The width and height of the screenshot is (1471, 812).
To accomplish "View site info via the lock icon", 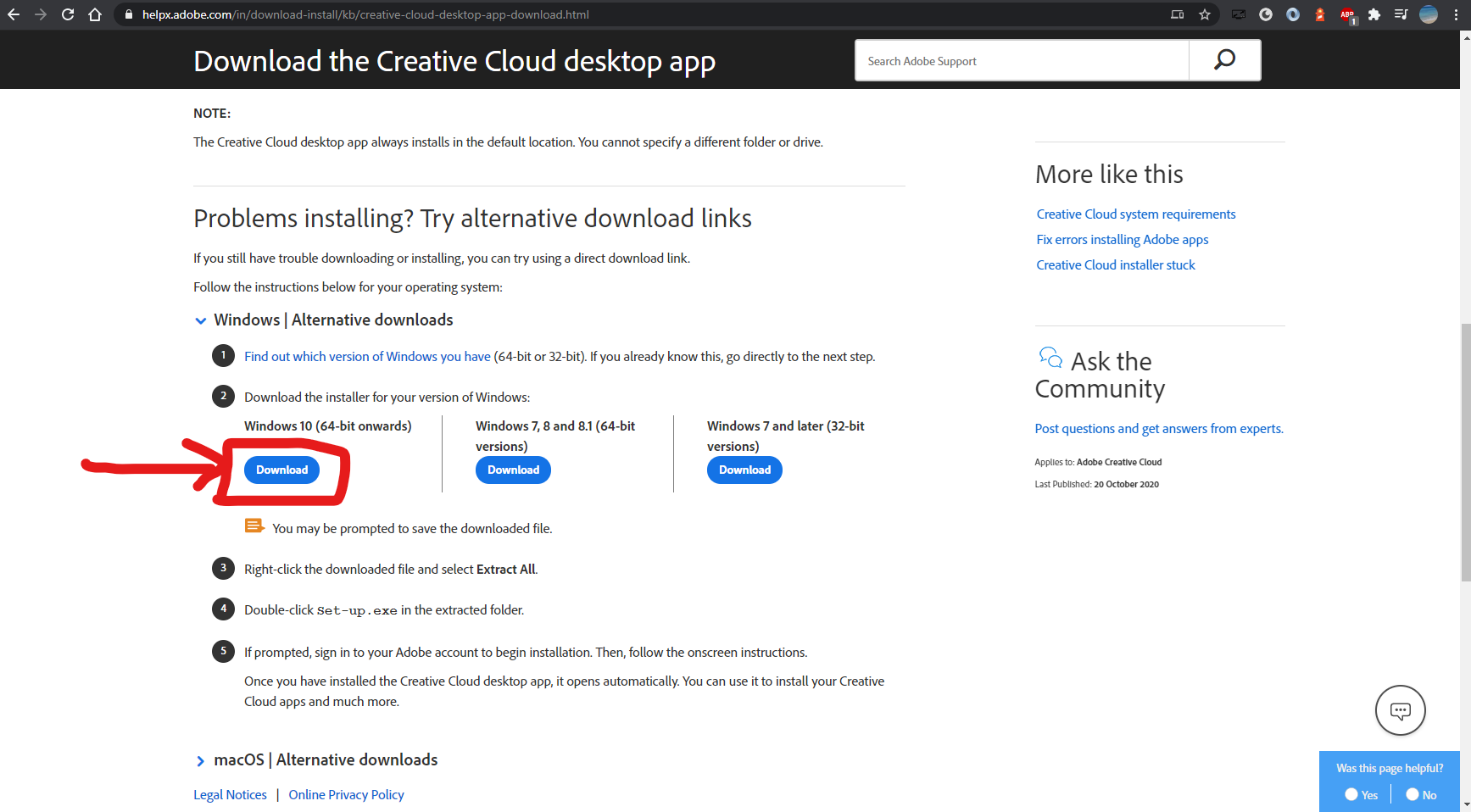I will coord(129,14).
